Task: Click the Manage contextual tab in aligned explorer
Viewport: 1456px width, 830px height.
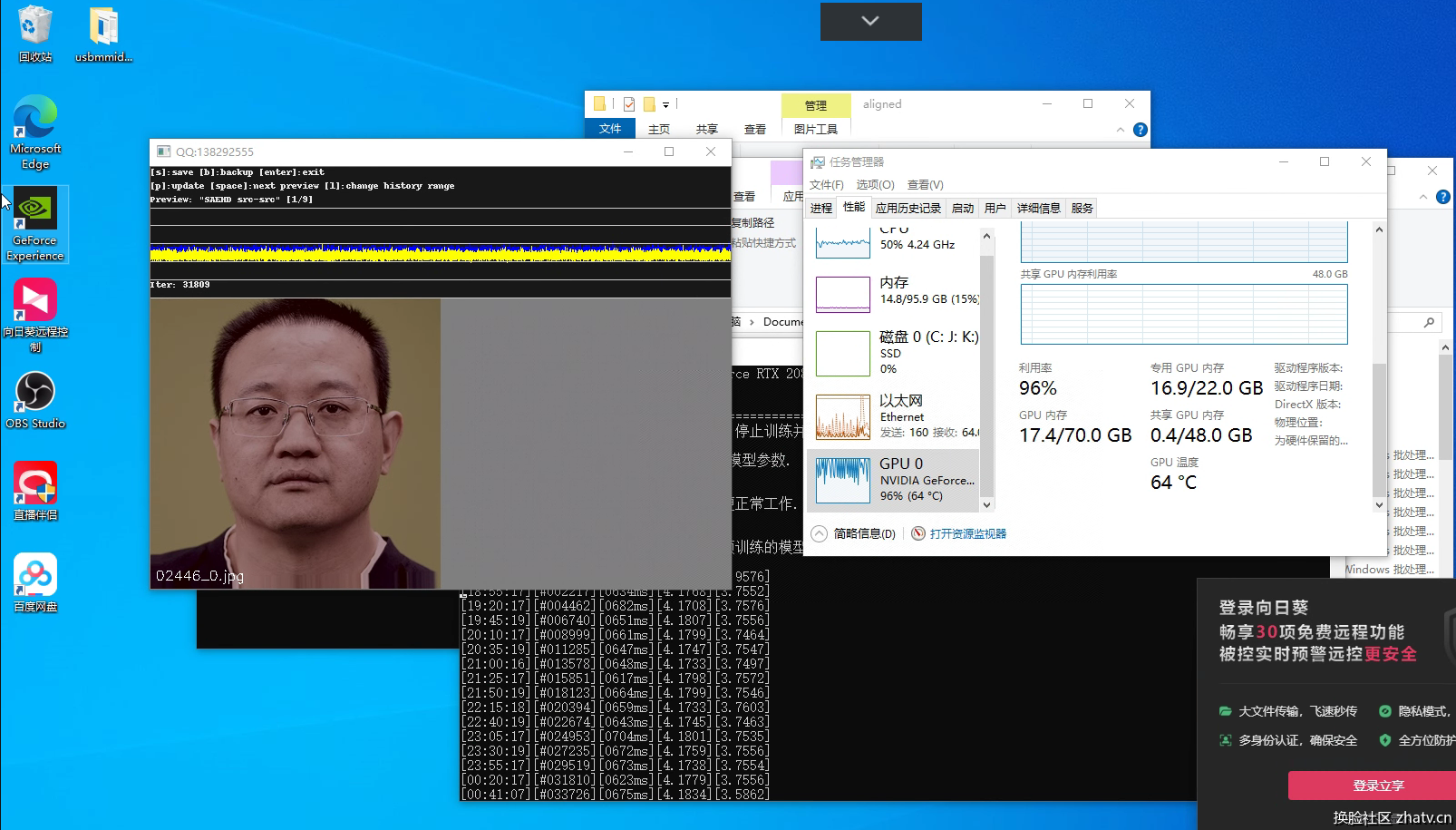Action: tap(816, 105)
